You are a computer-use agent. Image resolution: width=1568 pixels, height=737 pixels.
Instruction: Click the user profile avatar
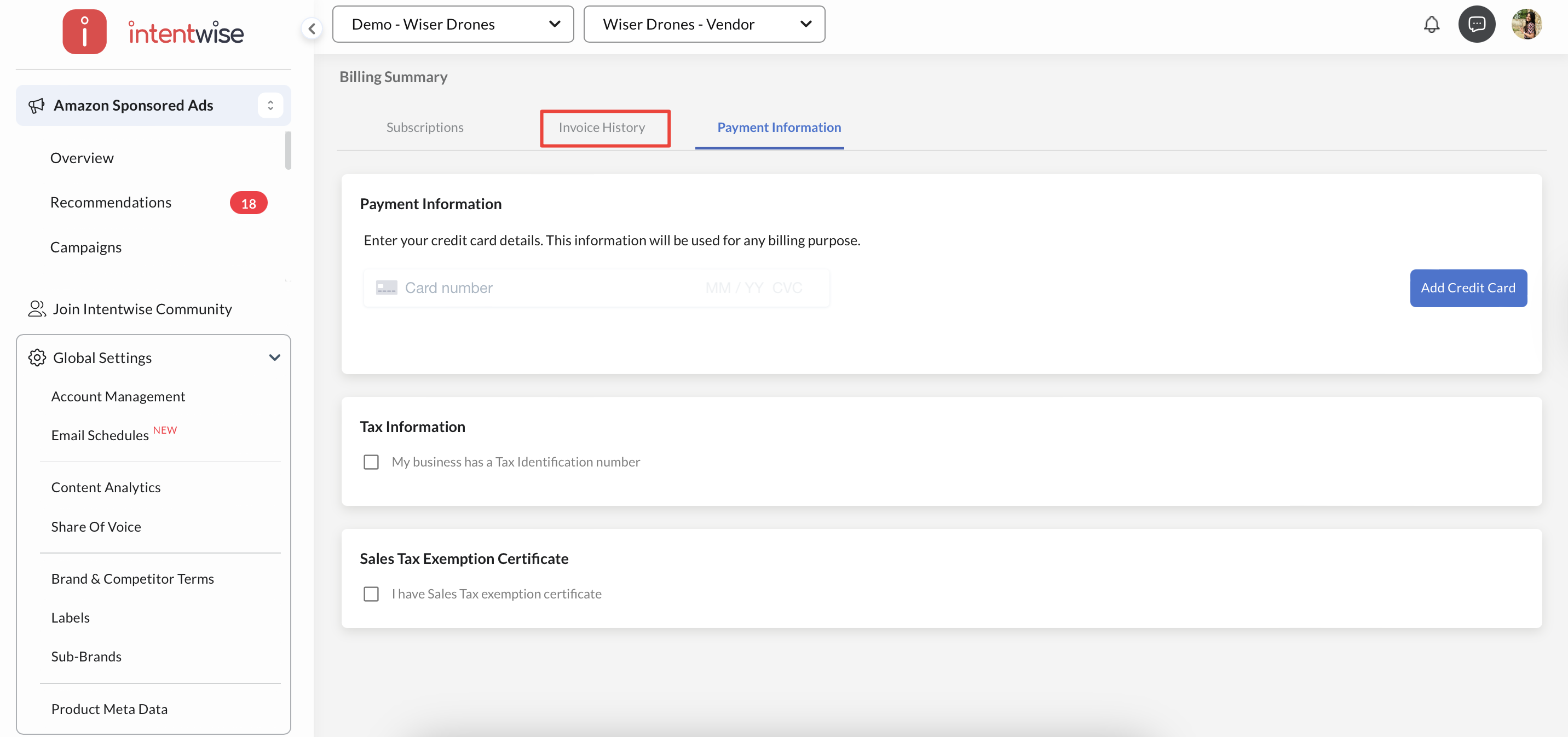tap(1526, 24)
